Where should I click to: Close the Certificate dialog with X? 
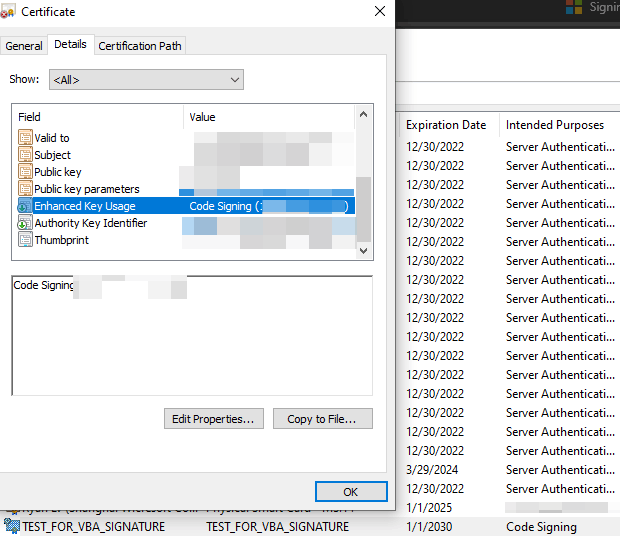[x=380, y=11]
